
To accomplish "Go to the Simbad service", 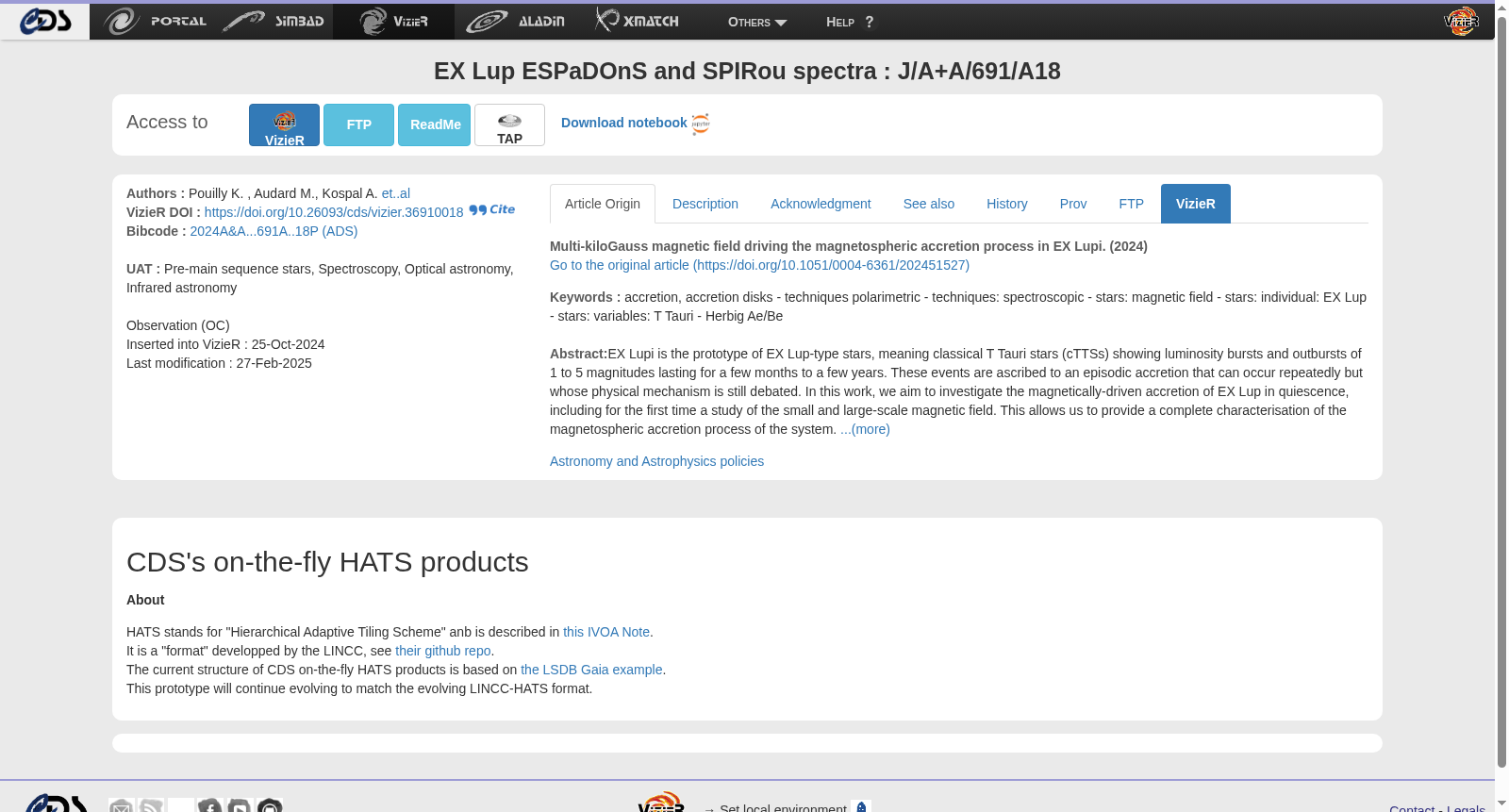I will [274, 21].
